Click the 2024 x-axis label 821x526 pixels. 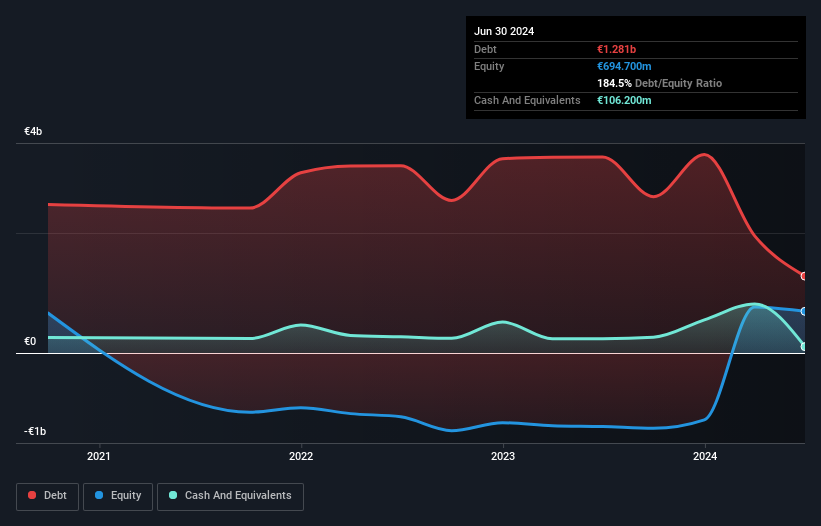tap(705, 456)
